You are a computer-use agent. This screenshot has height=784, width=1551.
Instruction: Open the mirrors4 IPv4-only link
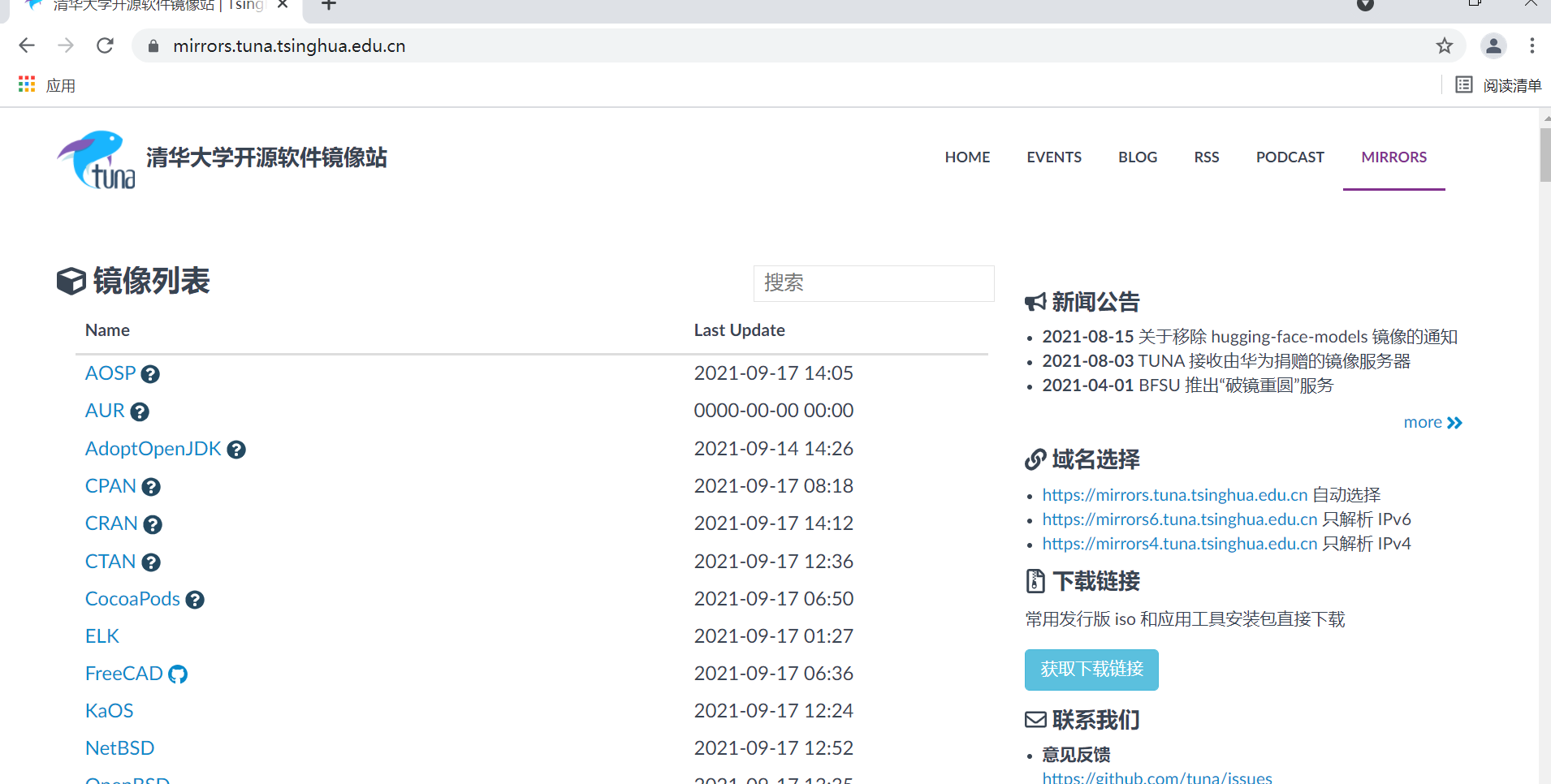[1180, 544]
